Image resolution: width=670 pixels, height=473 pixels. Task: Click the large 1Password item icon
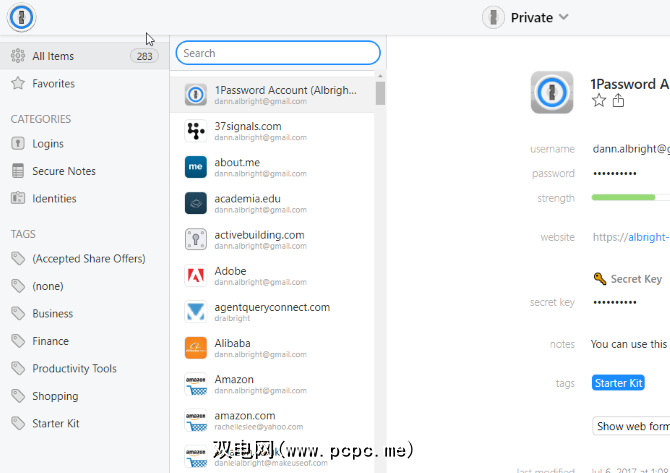pos(552,92)
